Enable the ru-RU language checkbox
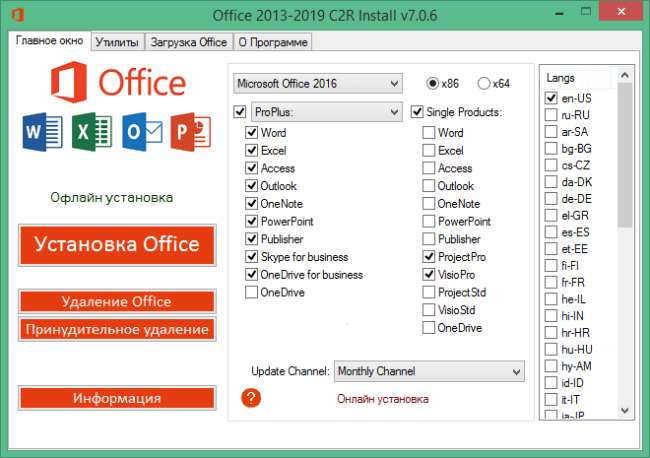The width and height of the screenshot is (650, 458). pyautogui.click(x=551, y=115)
